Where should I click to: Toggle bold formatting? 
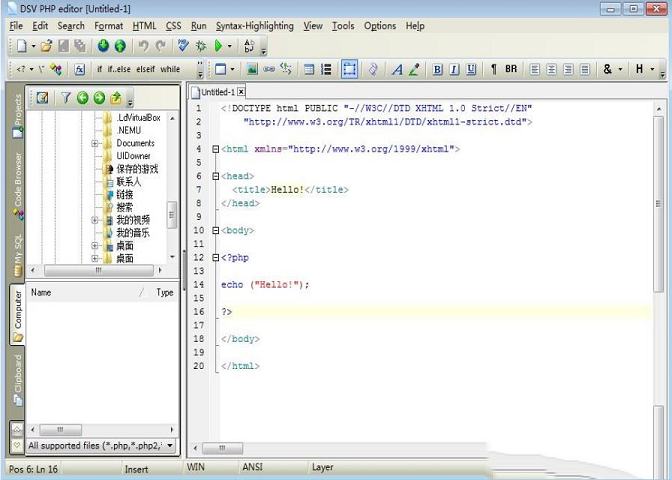point(437,69)
